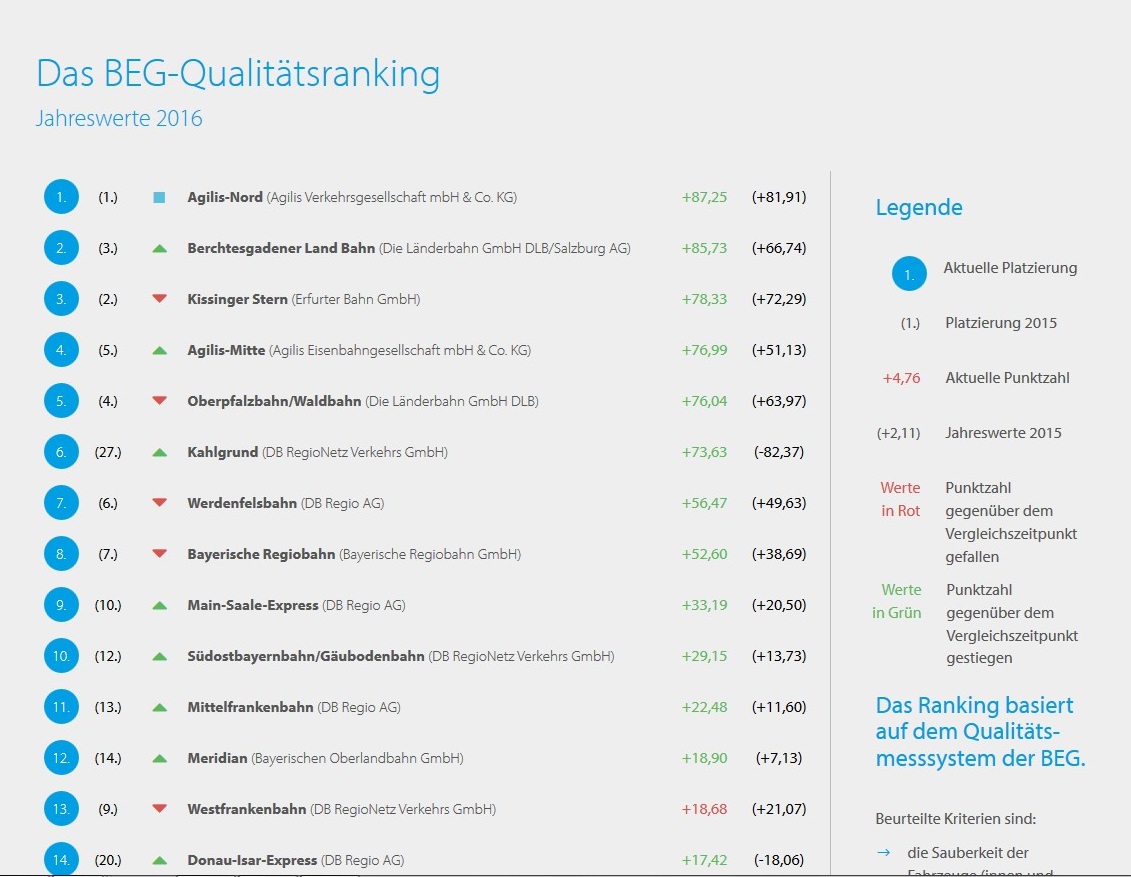Screen dimensions: 1131x877
Task: Click the blue rank 1 circle badge
Action: click(61, 197)
